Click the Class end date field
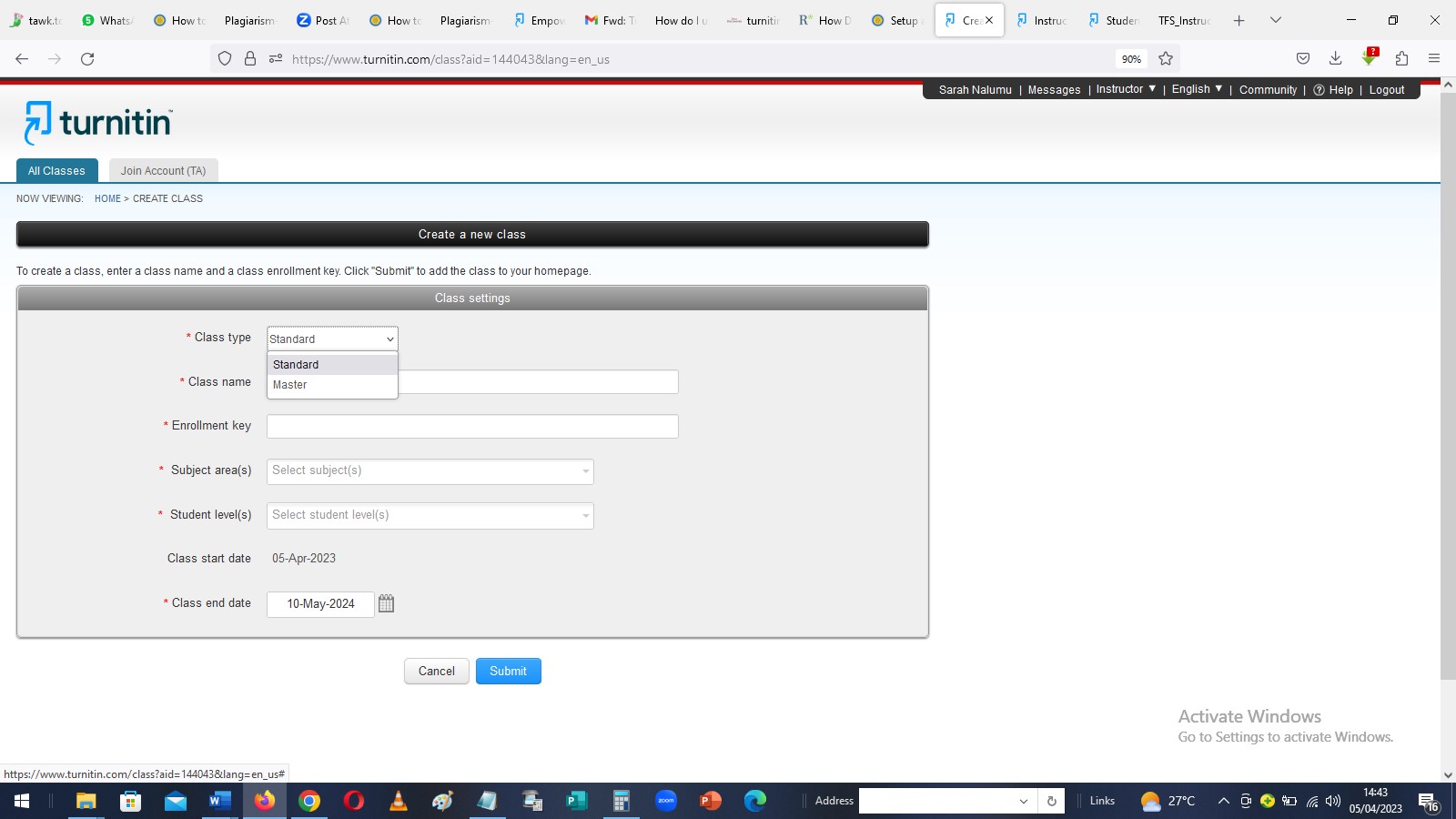 [320, 604]
